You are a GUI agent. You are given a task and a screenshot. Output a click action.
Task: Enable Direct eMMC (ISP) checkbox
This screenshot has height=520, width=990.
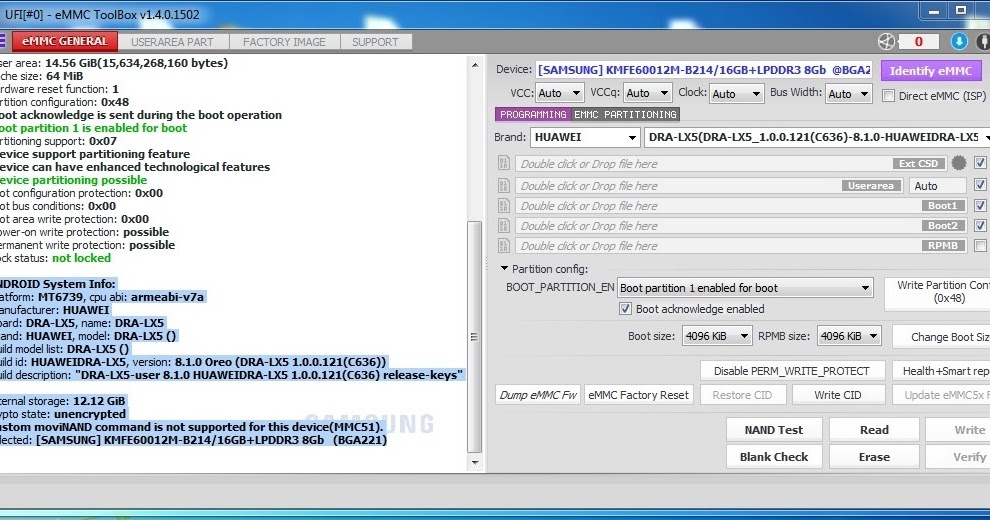click(x=888, y=96)
